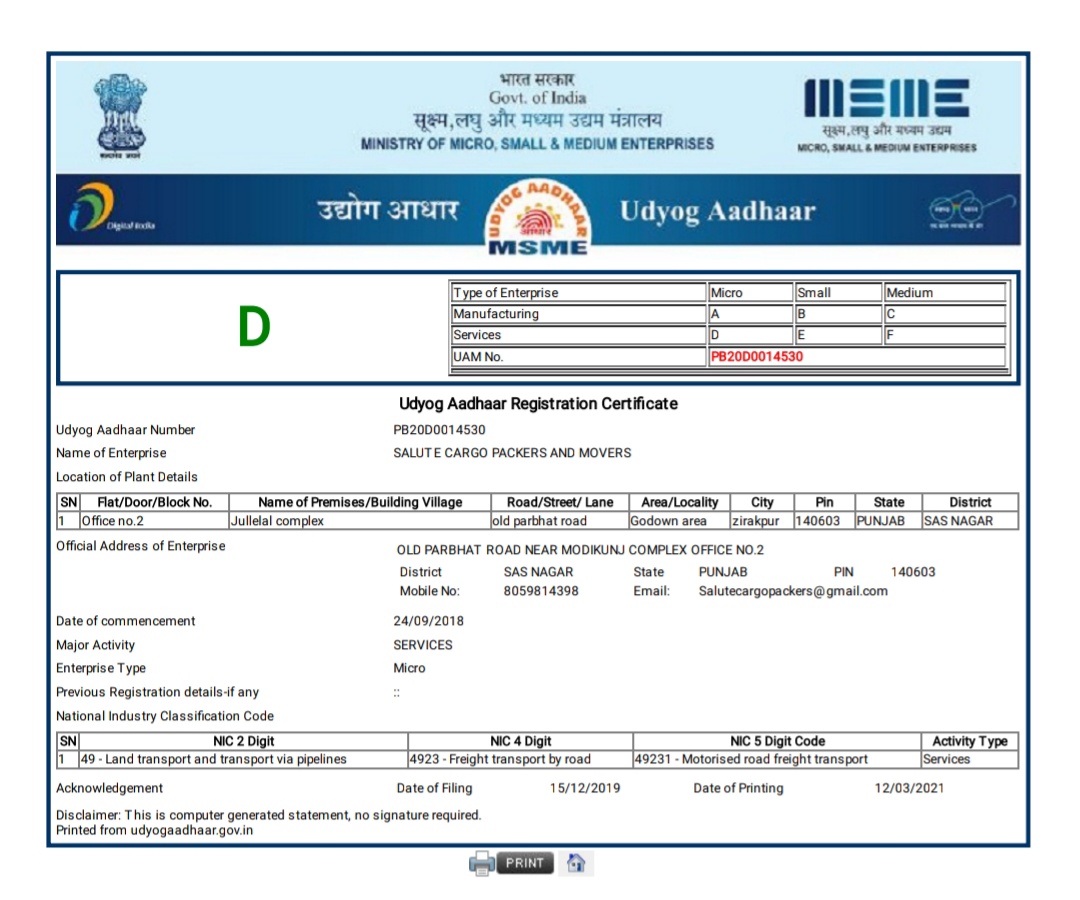This screenshot has height=900, width=1080.
Task: Click the Government of India emblem
Action: 120,114
